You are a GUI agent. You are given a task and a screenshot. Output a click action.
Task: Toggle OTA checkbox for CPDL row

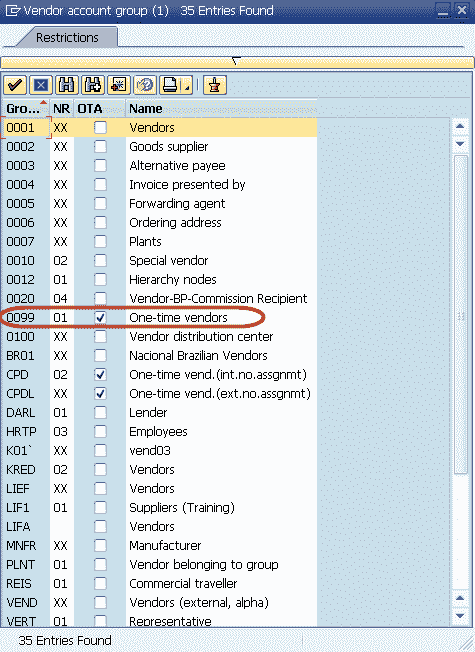click(x=100, y=393)
